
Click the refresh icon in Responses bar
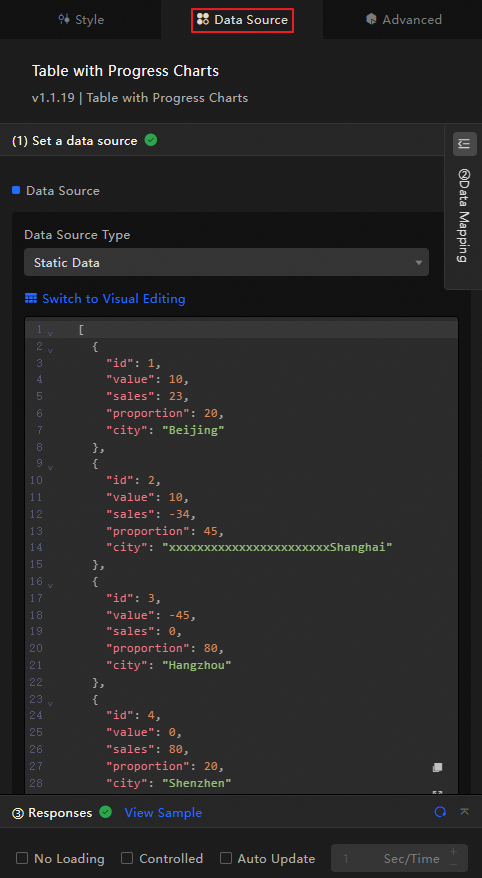(441, 812)
